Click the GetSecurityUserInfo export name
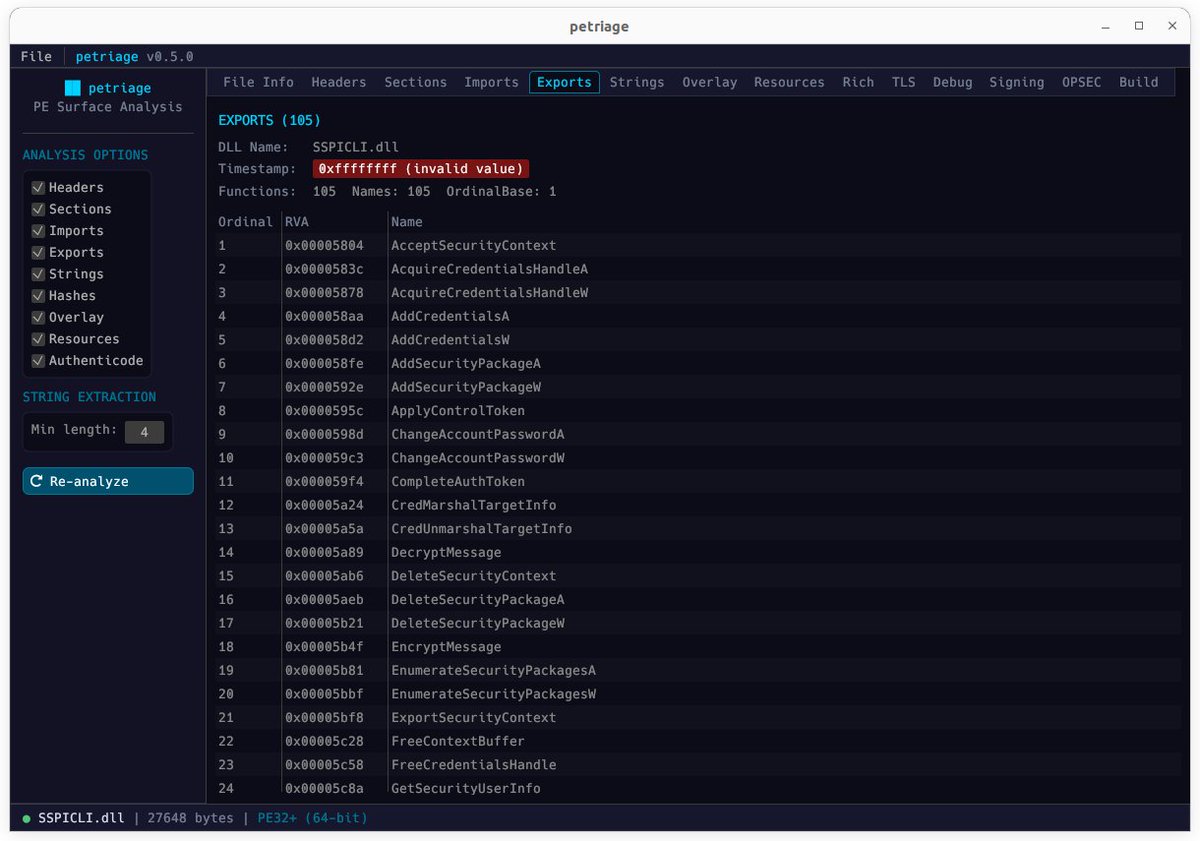 [466, 789]
